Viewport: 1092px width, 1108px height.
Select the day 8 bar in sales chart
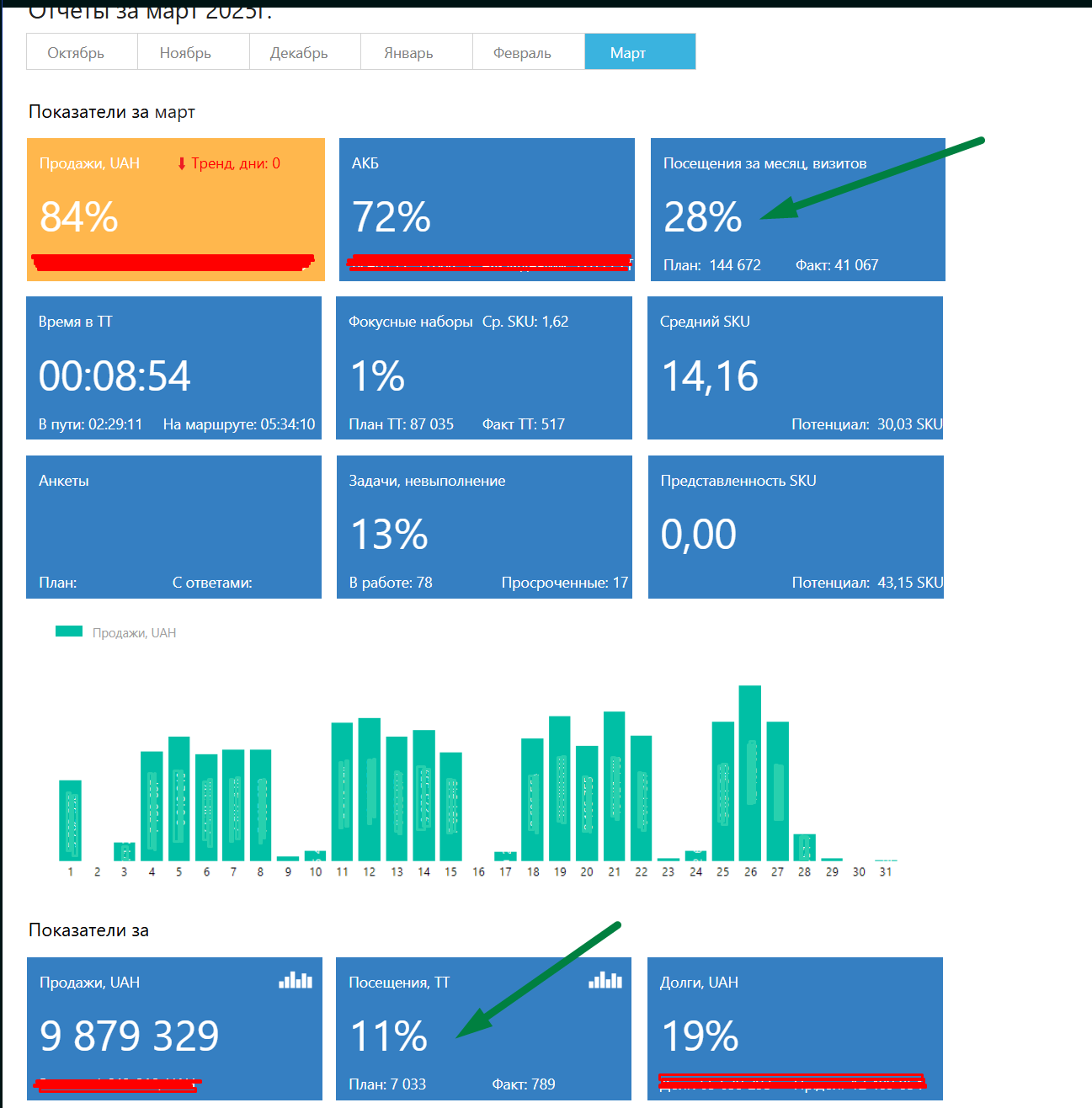(x=261, y=805)
